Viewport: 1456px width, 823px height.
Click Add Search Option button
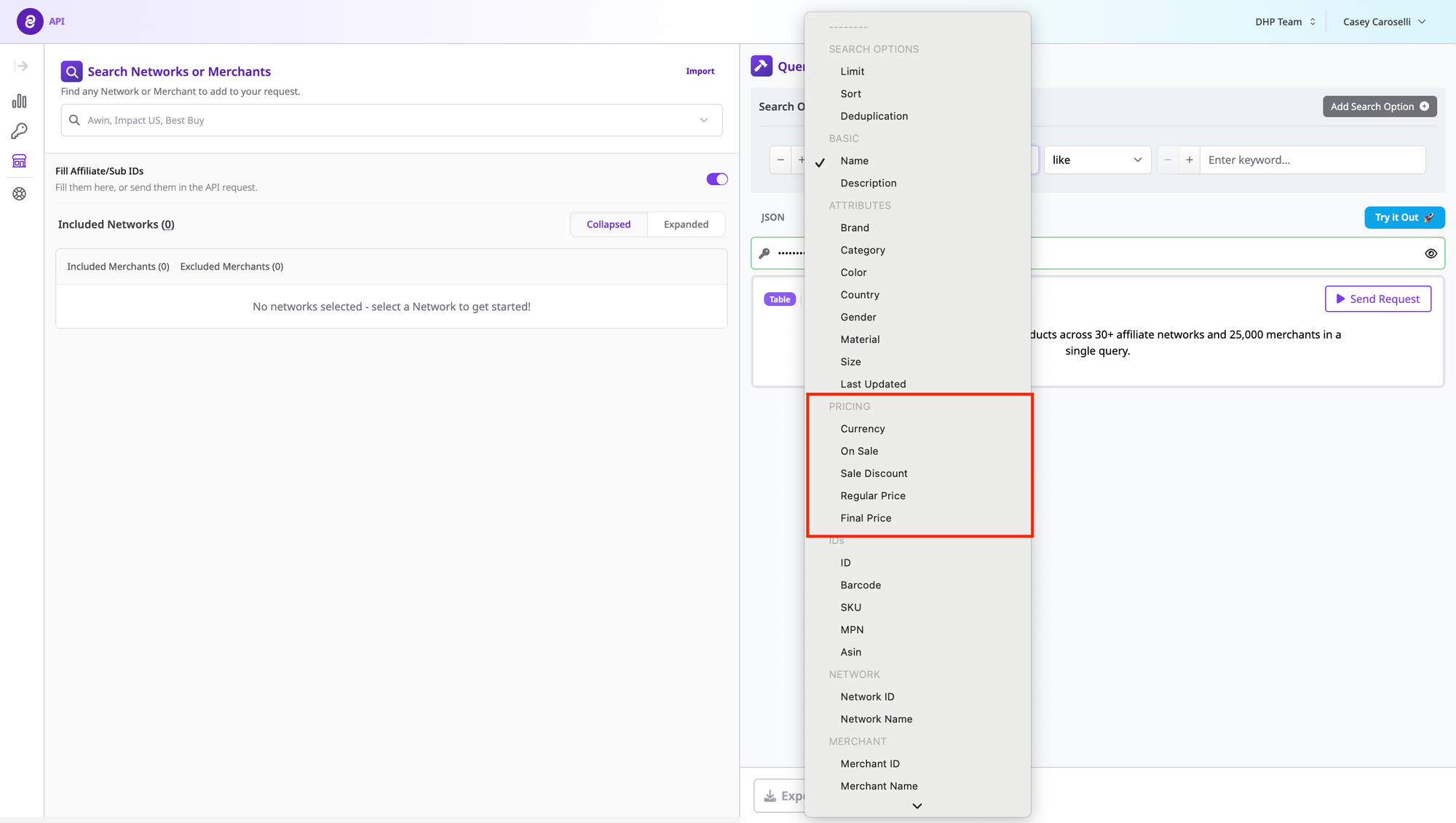tap(1379, 107)
